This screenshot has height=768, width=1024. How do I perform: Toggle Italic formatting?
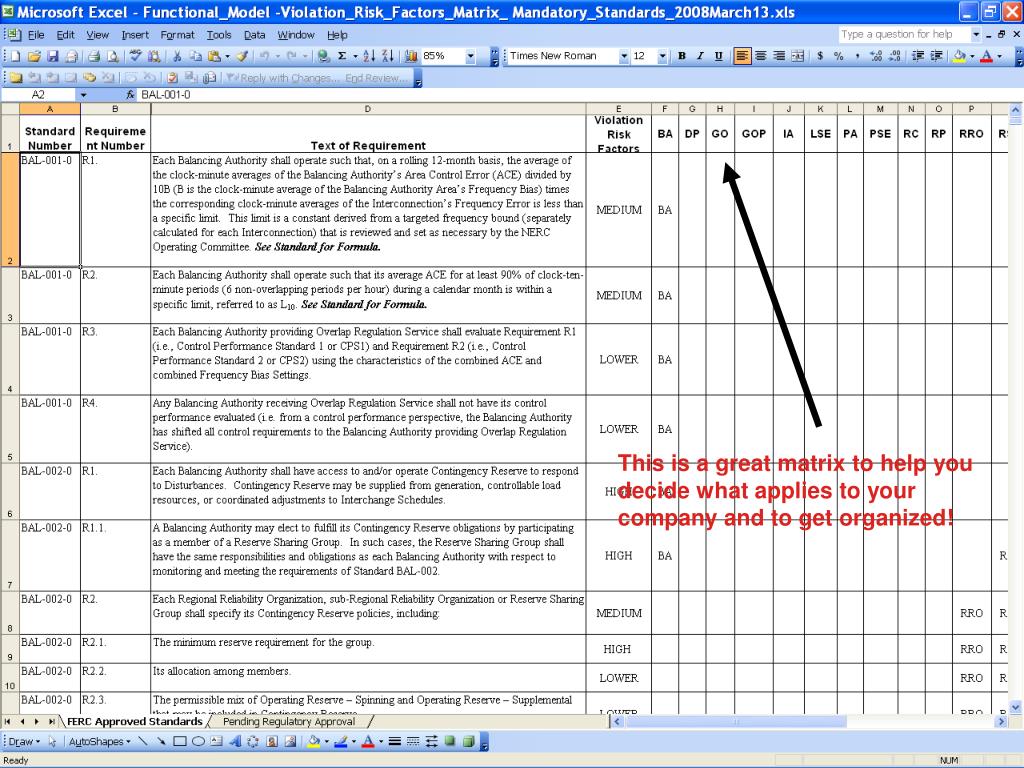[x=700, y=56]
